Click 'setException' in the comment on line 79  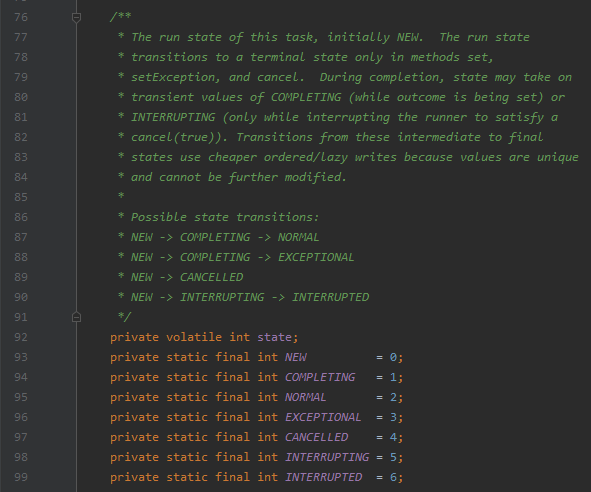pyautogui.click(x=173, y=77)
